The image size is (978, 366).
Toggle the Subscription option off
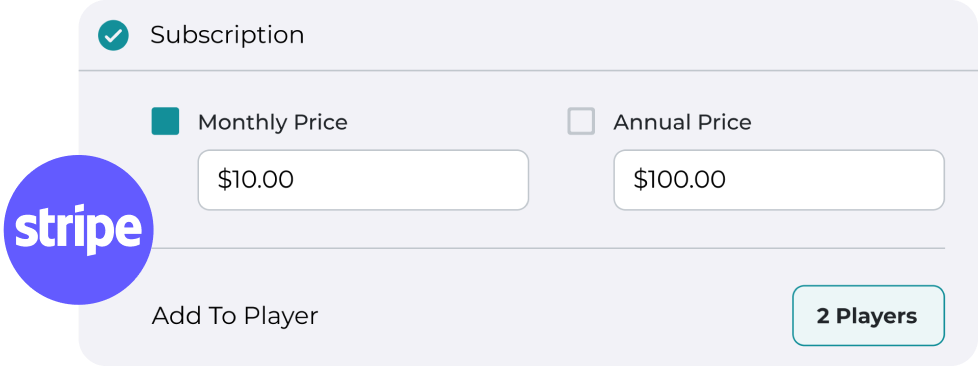[x=114, y=36]
